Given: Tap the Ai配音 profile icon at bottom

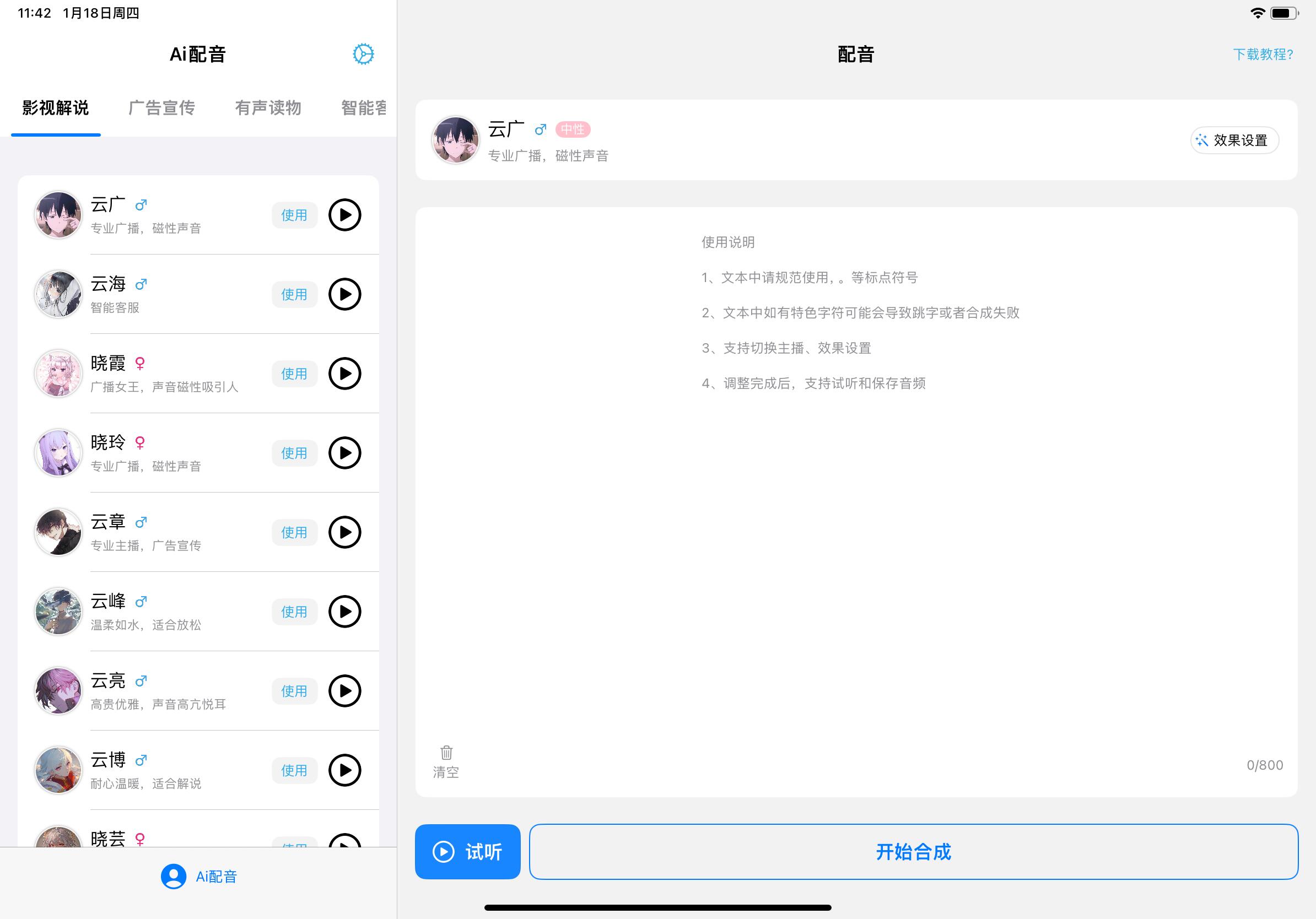Looking at the screenshot, I should pos(174,876).
